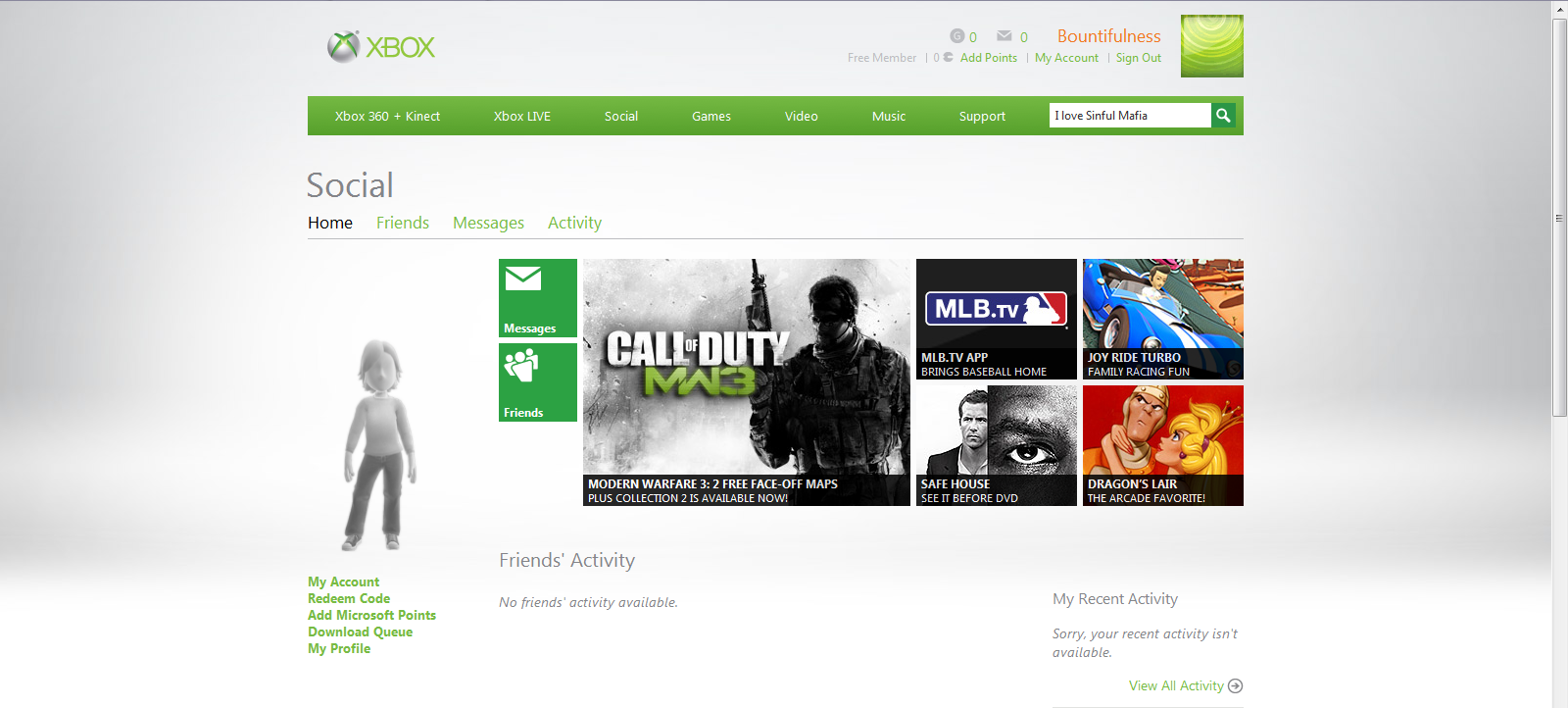This screenshot has width=1568, height=708.
Task: Click the View All Activity arrow icon
Action: click(x=1235, y=685)
